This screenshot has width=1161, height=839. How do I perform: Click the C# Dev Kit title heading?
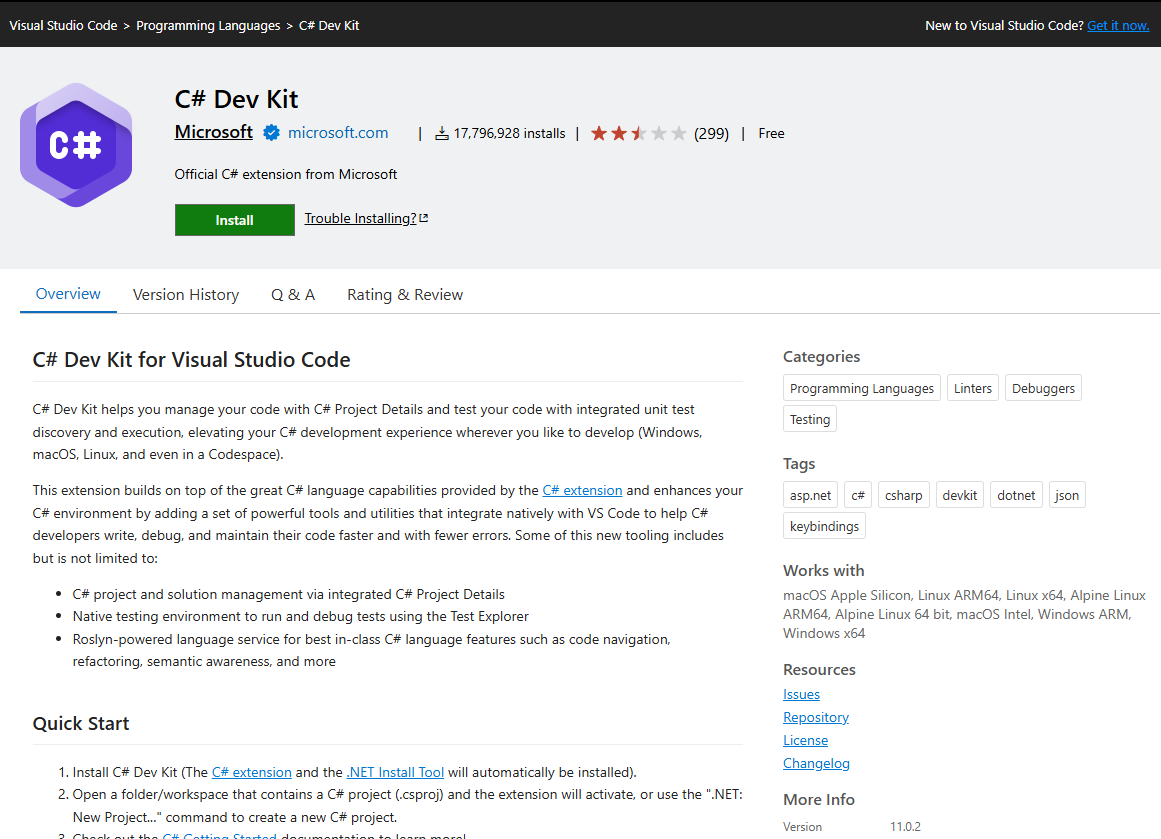point(236,99)
